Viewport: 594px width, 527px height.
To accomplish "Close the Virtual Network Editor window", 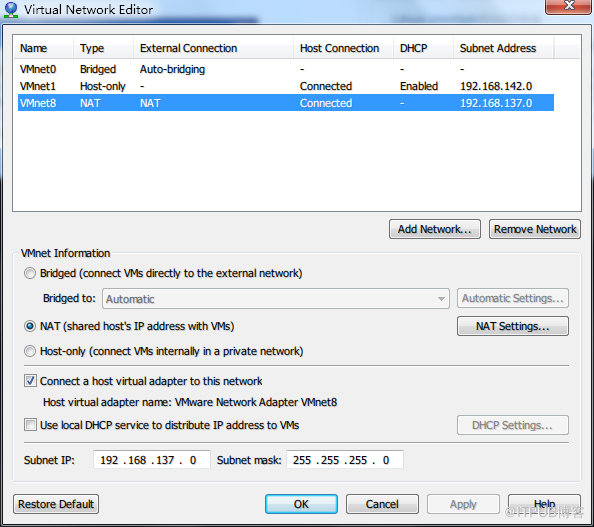I will click(569, 6).
